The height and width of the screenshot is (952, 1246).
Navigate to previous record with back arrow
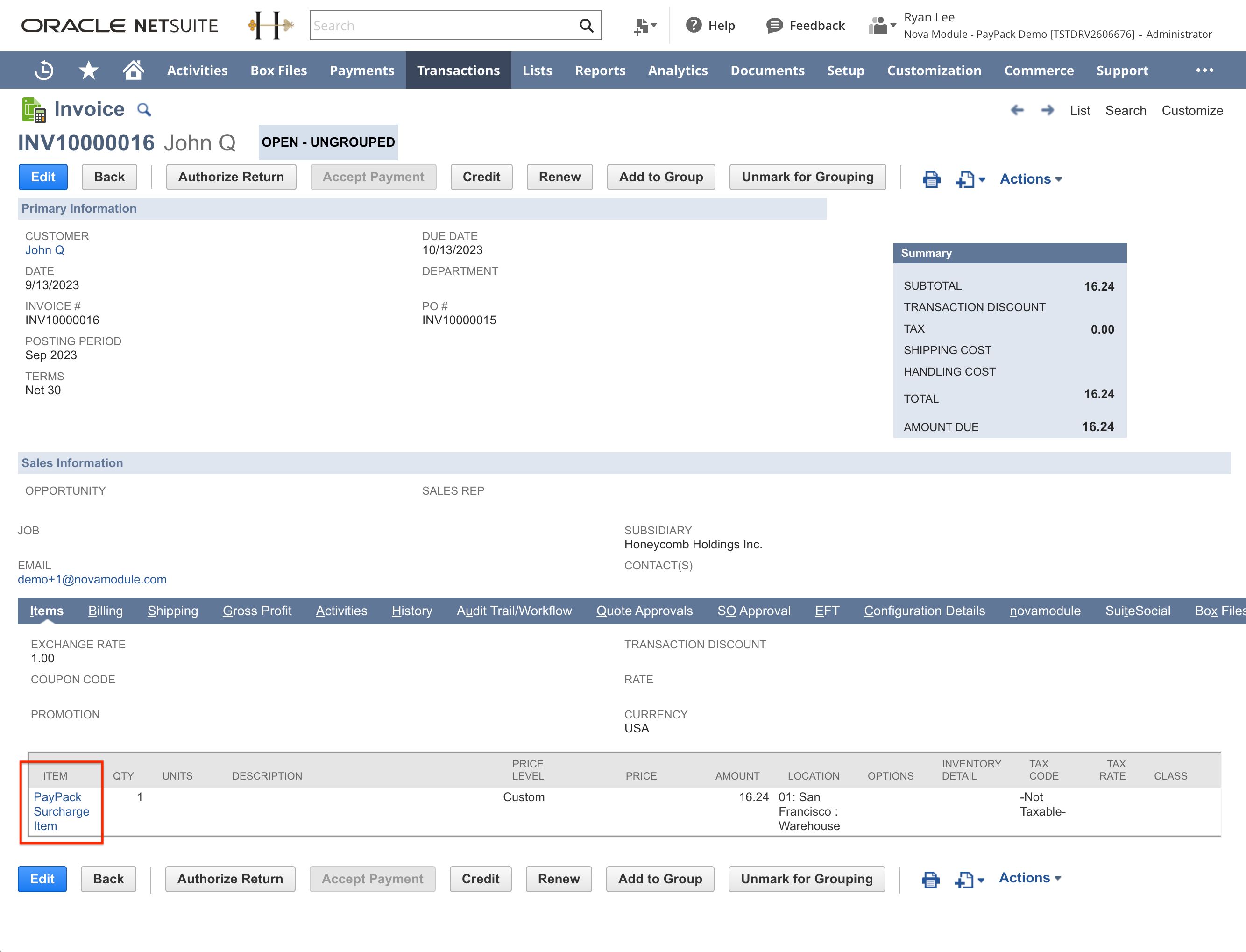click(x=1018, y=110)
